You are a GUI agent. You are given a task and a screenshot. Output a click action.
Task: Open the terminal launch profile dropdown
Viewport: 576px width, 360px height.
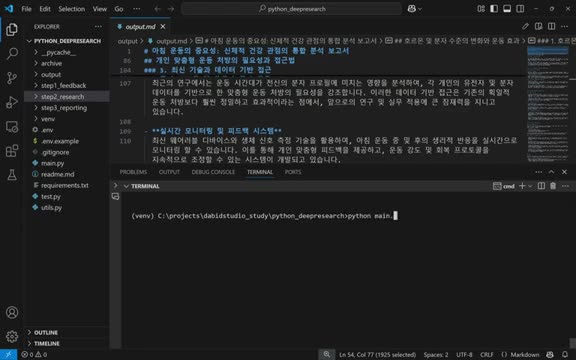(x=530, y=186)
